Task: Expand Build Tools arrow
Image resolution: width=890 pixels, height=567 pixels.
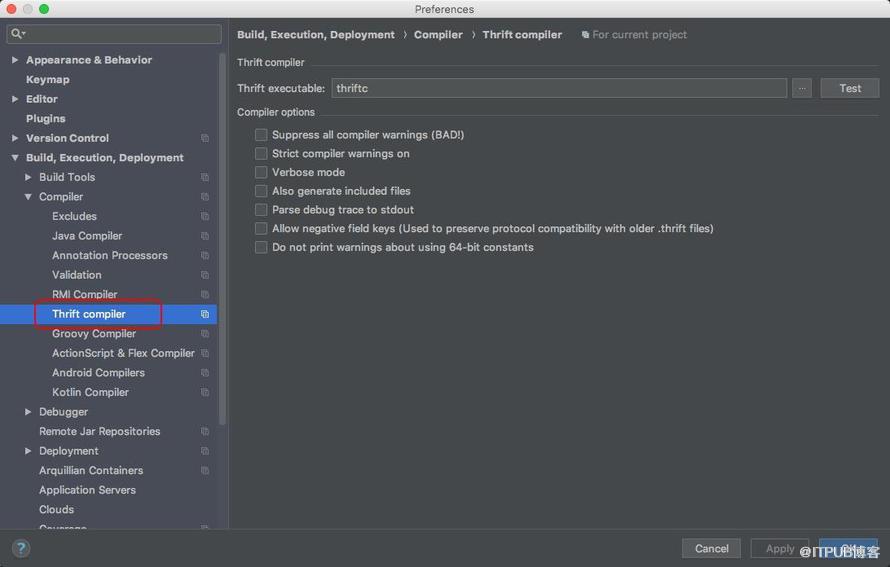Action: [x=28, y=177]
